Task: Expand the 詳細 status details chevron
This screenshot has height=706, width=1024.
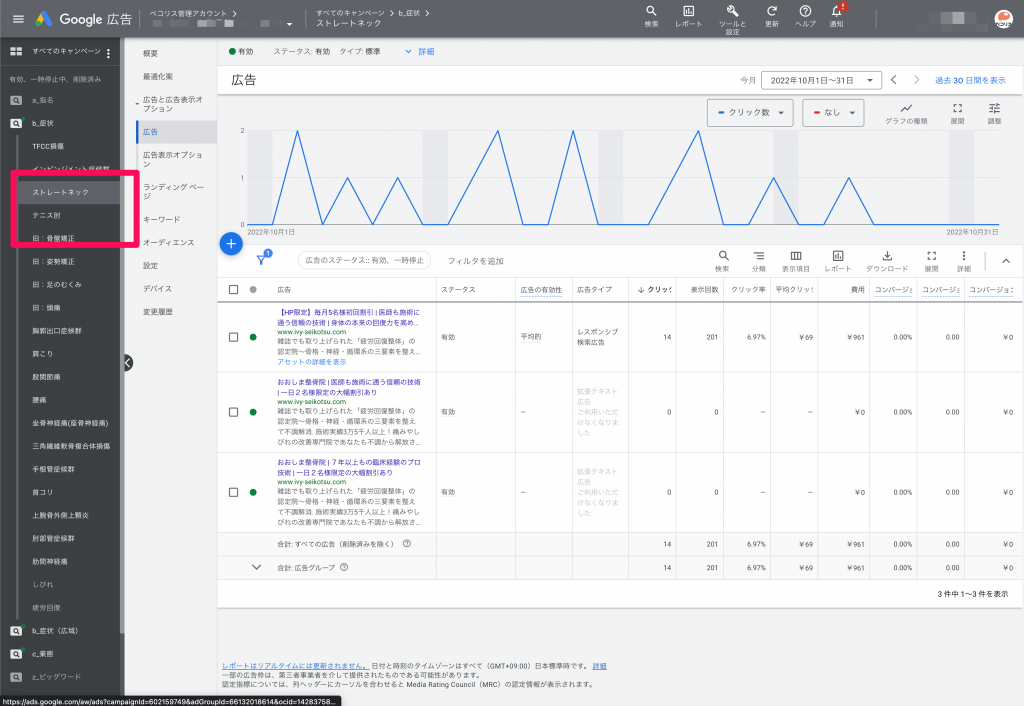Action: [x=409, y=51]
